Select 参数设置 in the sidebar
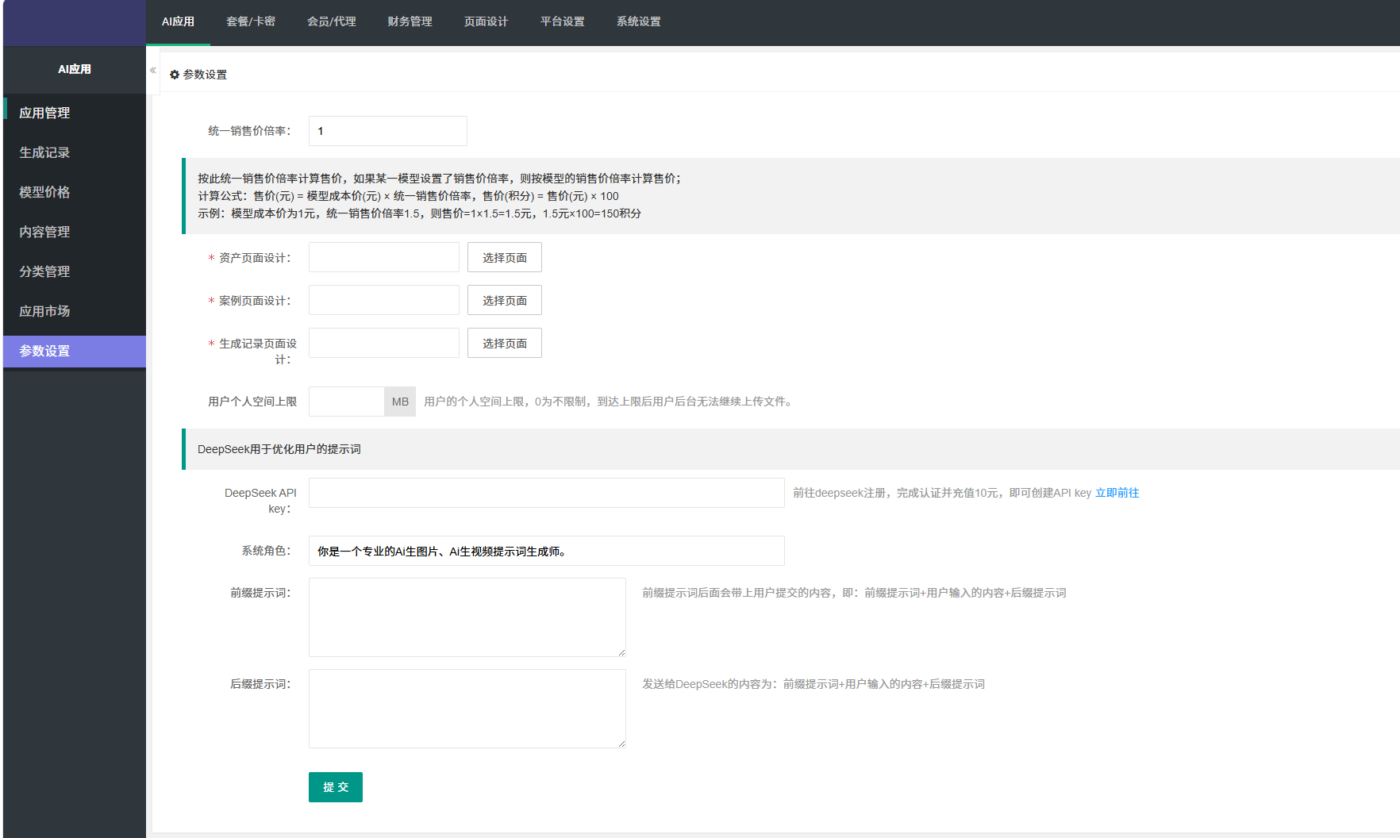The image size is (1400, 838). click(75, 351)
